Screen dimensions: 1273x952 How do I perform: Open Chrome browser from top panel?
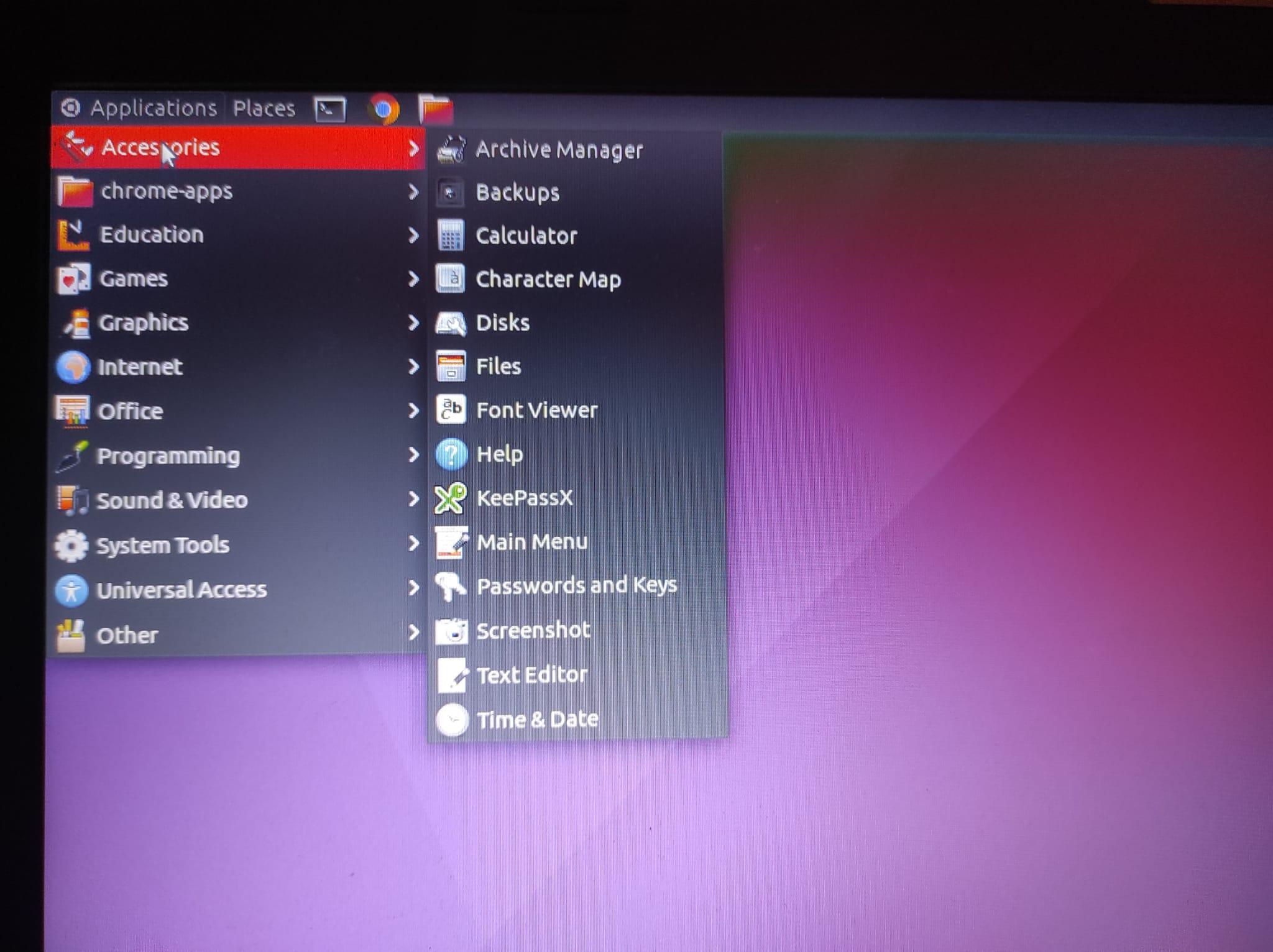pos(384,110)
